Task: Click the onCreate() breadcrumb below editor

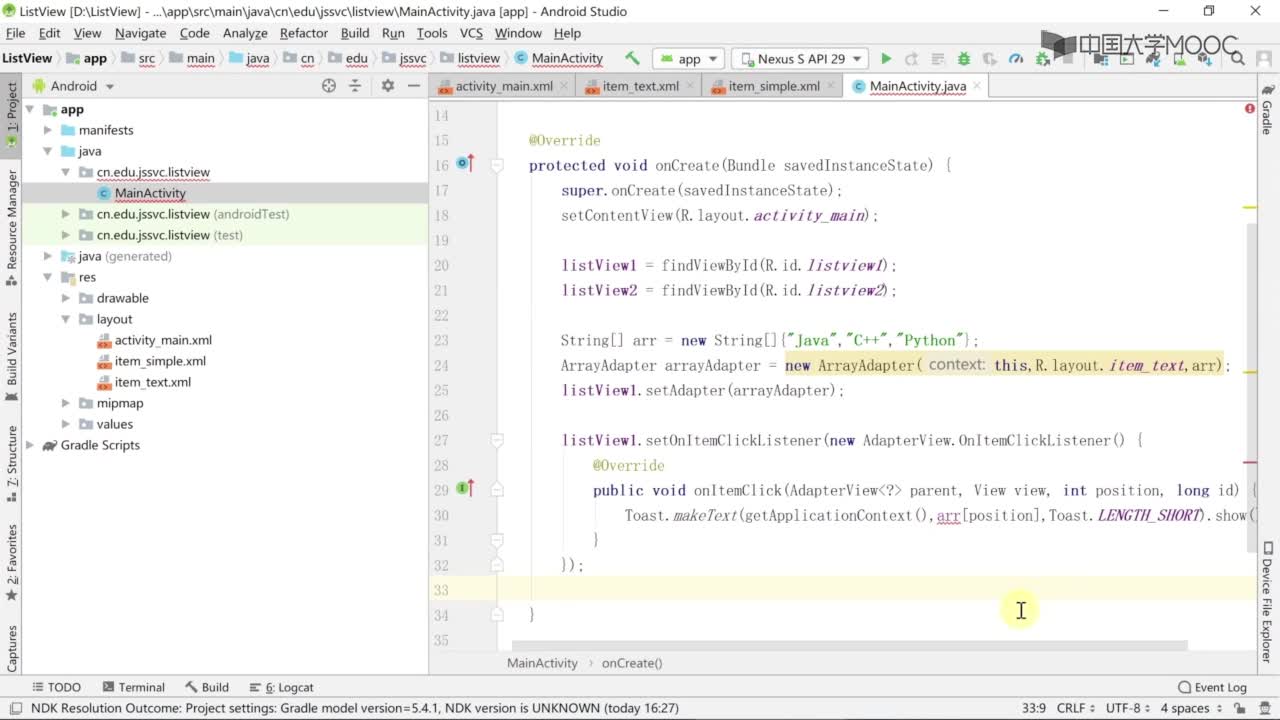Action: coord(632,663)
